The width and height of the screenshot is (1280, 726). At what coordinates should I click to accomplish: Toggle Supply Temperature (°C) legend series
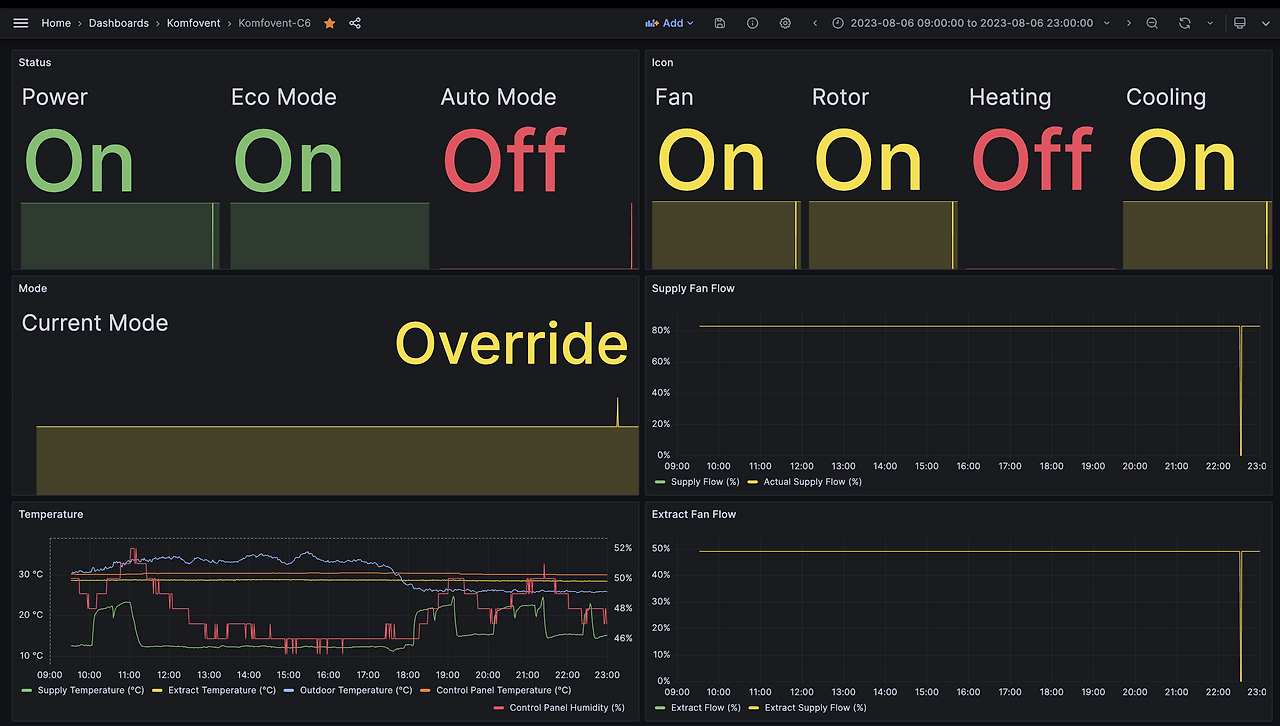tap(91, 690)
